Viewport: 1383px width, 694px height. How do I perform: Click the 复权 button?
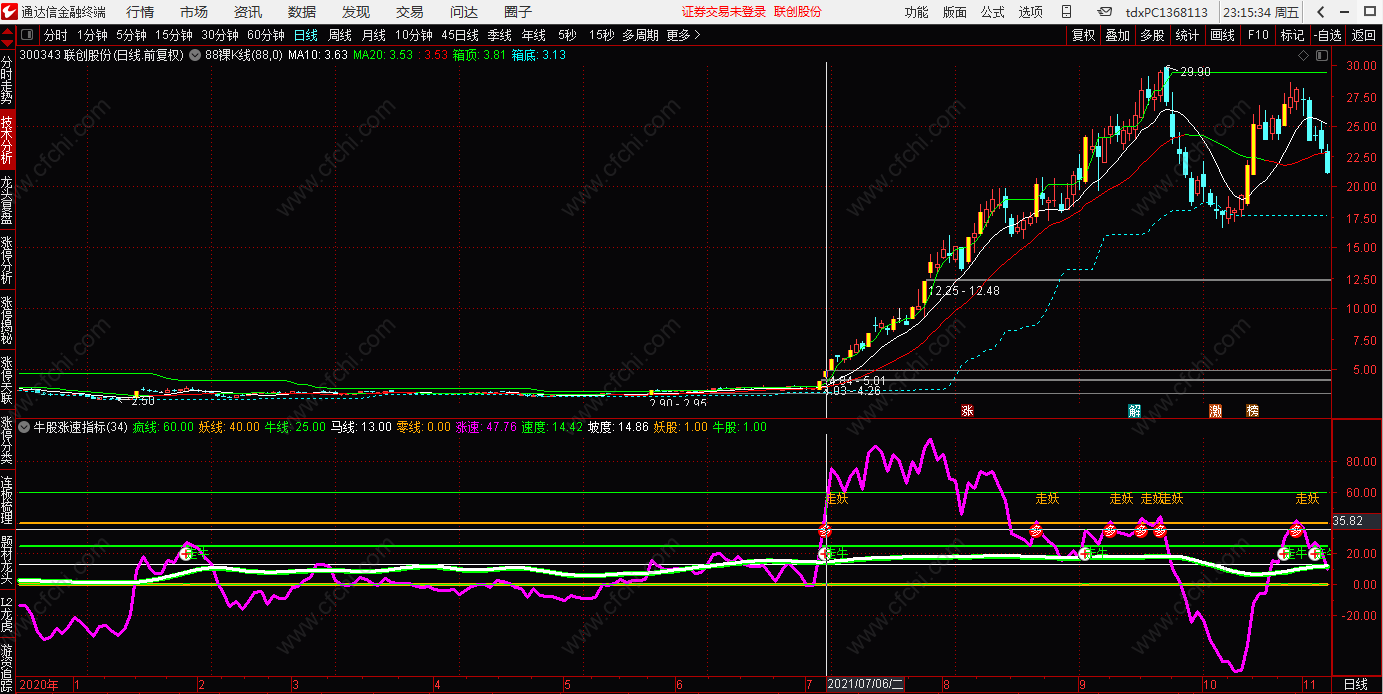(x=1083, y=35)
